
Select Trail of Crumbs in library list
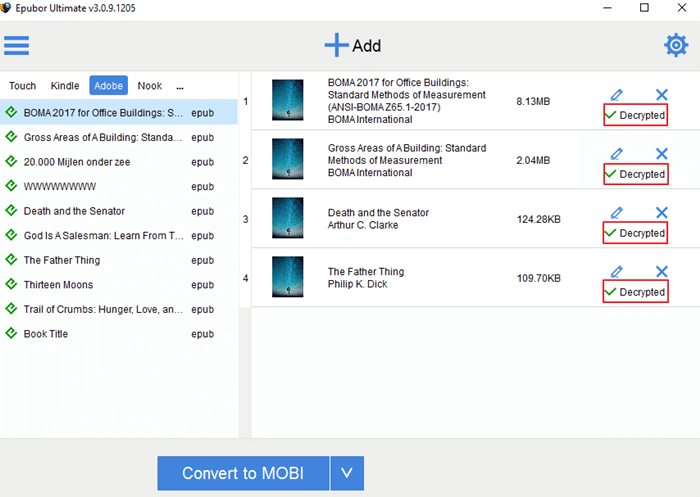coord(100,309)
